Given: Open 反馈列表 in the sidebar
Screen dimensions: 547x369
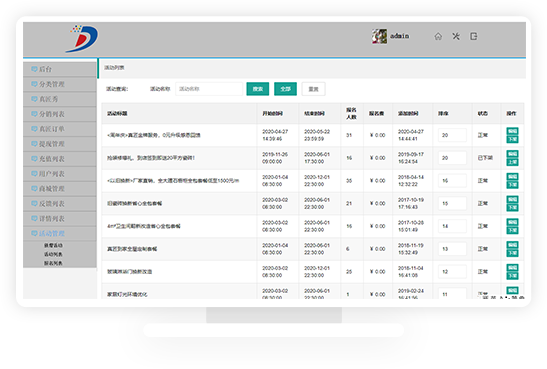Looking at the screenshot, I should pos(60,204).
